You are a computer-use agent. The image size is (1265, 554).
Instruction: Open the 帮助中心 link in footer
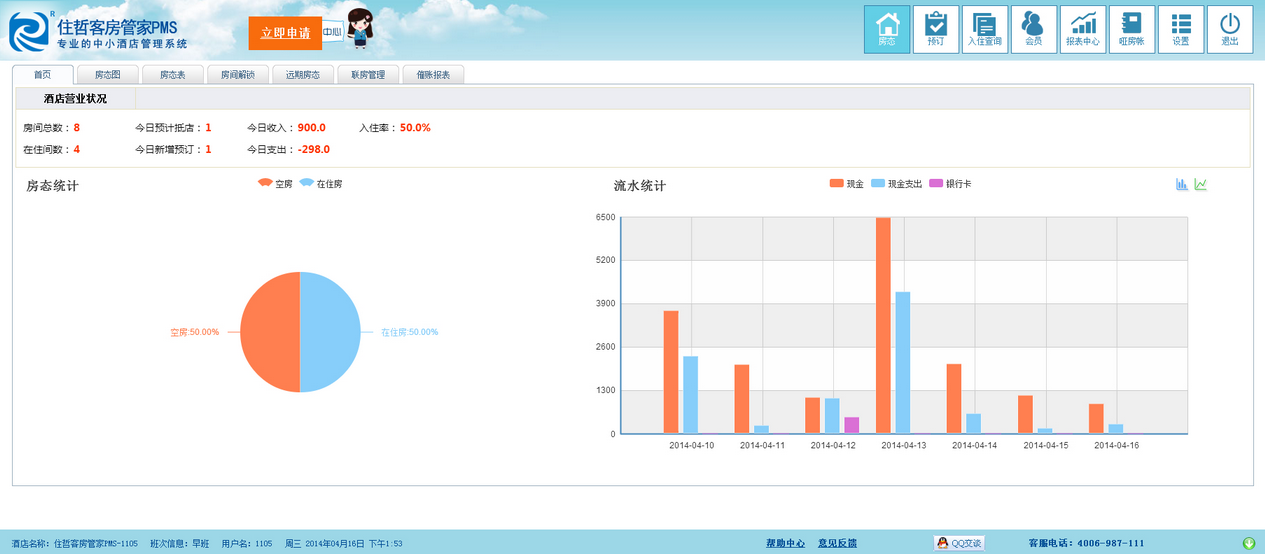[x=785, y=543]
